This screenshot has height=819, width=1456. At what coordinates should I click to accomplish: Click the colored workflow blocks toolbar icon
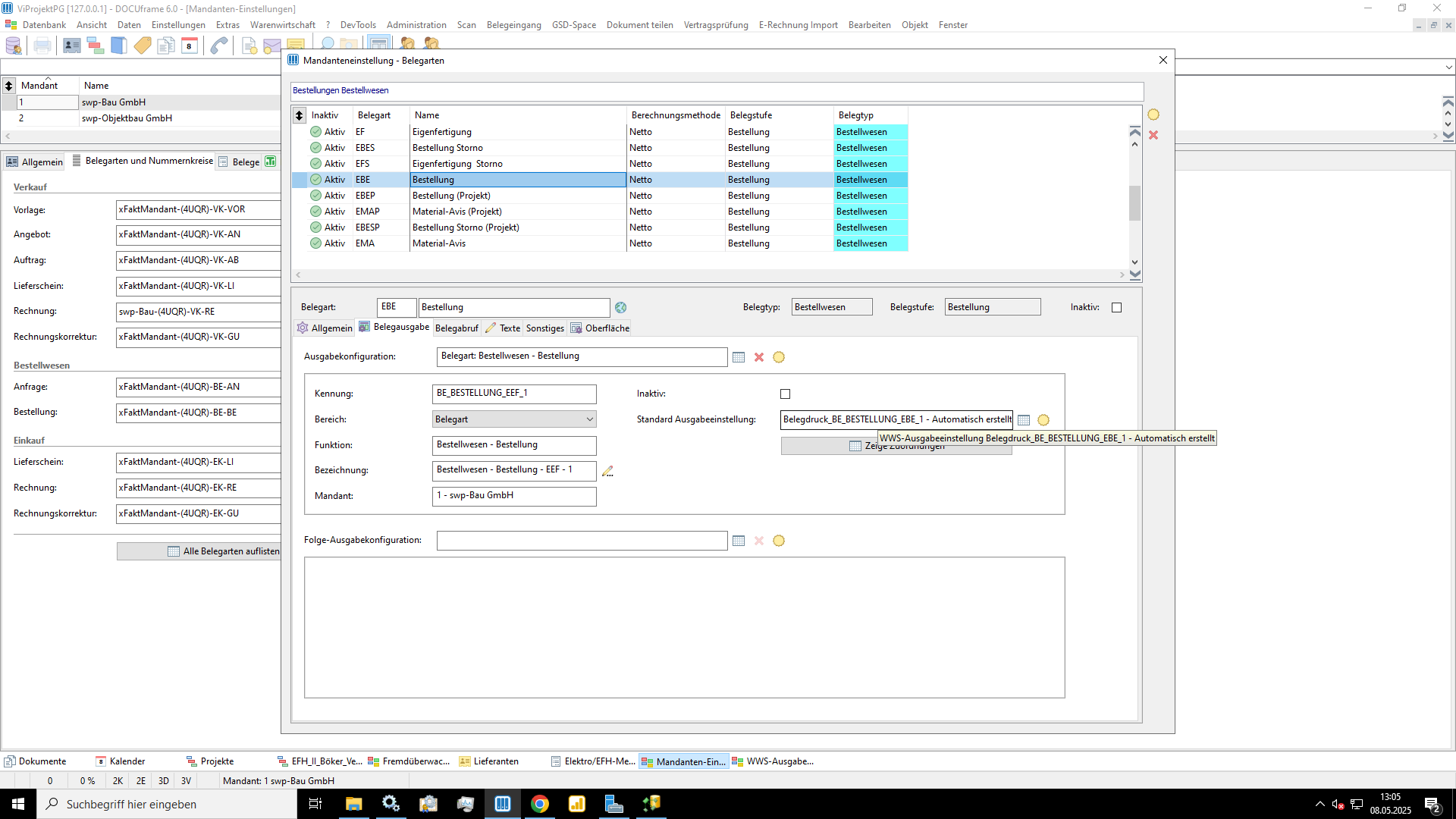(x=96, y=45)
